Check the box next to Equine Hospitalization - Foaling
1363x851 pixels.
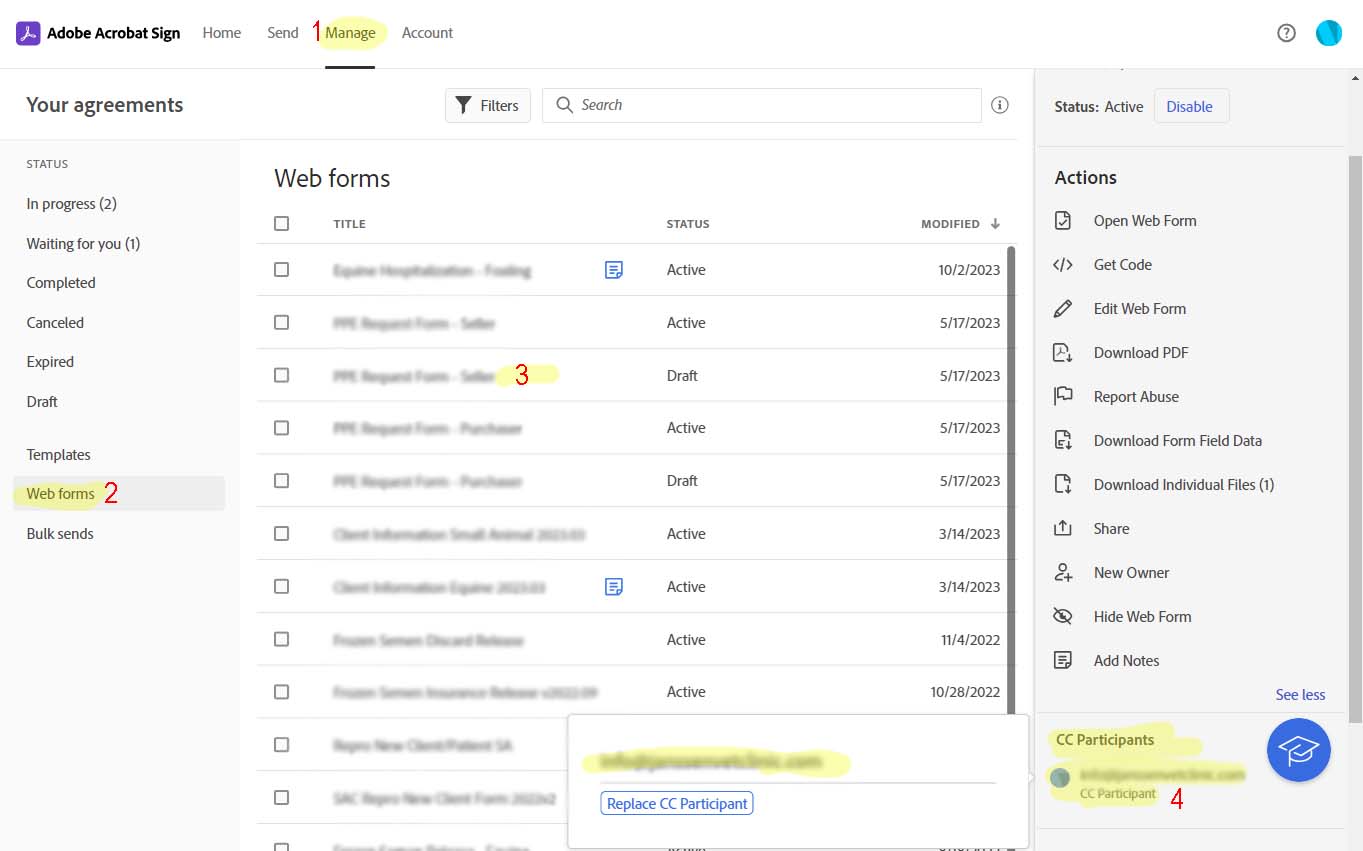pyautogui.click(x=281, y=269)
